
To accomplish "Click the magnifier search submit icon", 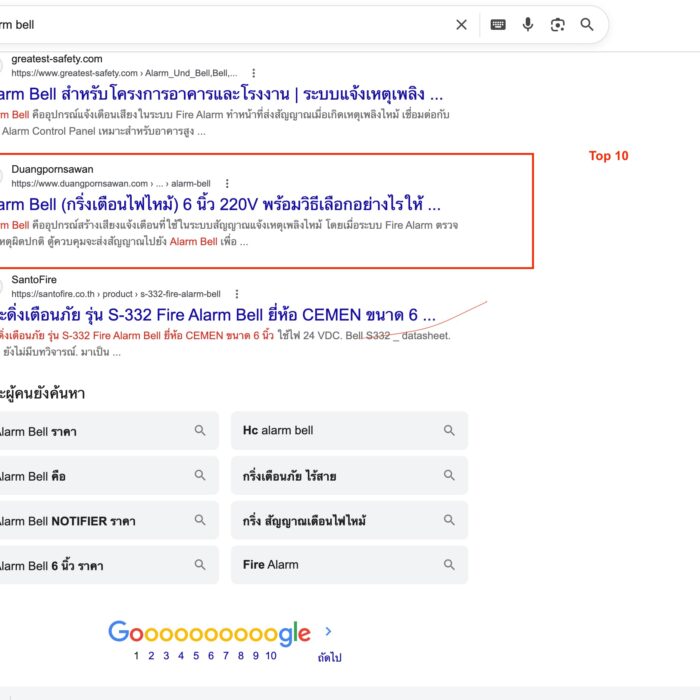I will point(587,25).
